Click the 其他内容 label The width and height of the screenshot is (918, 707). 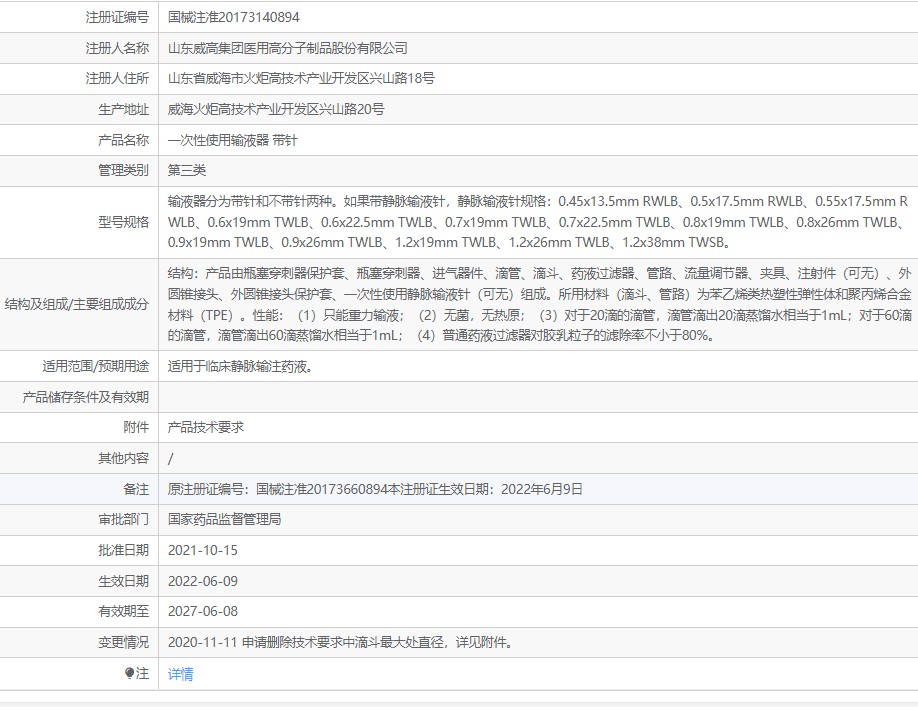[x=124, y=458]
